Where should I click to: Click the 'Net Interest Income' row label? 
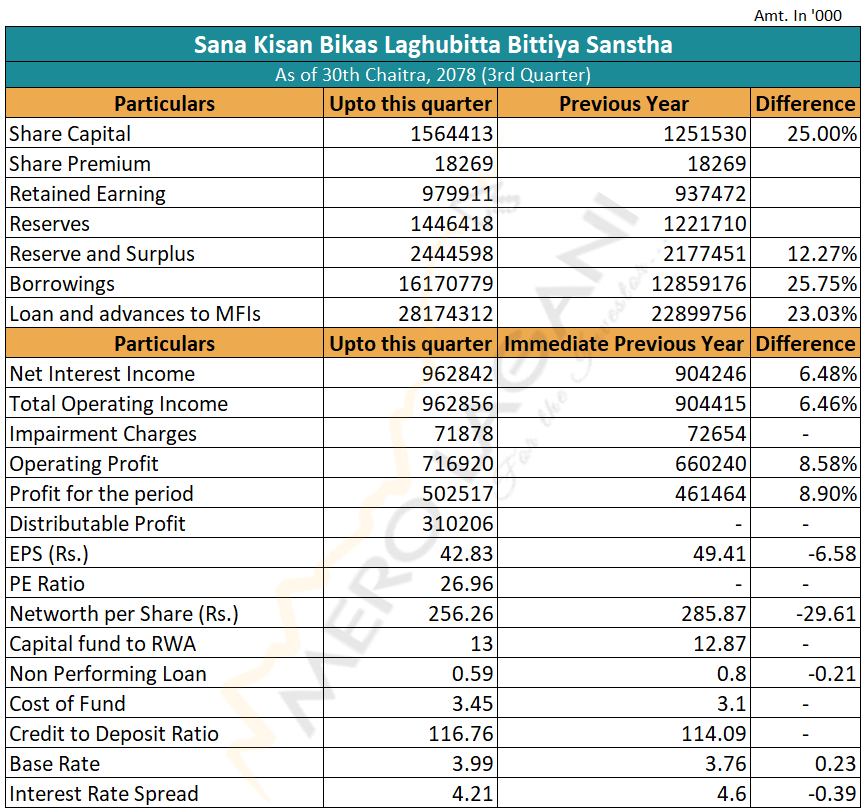coord(102,374)
